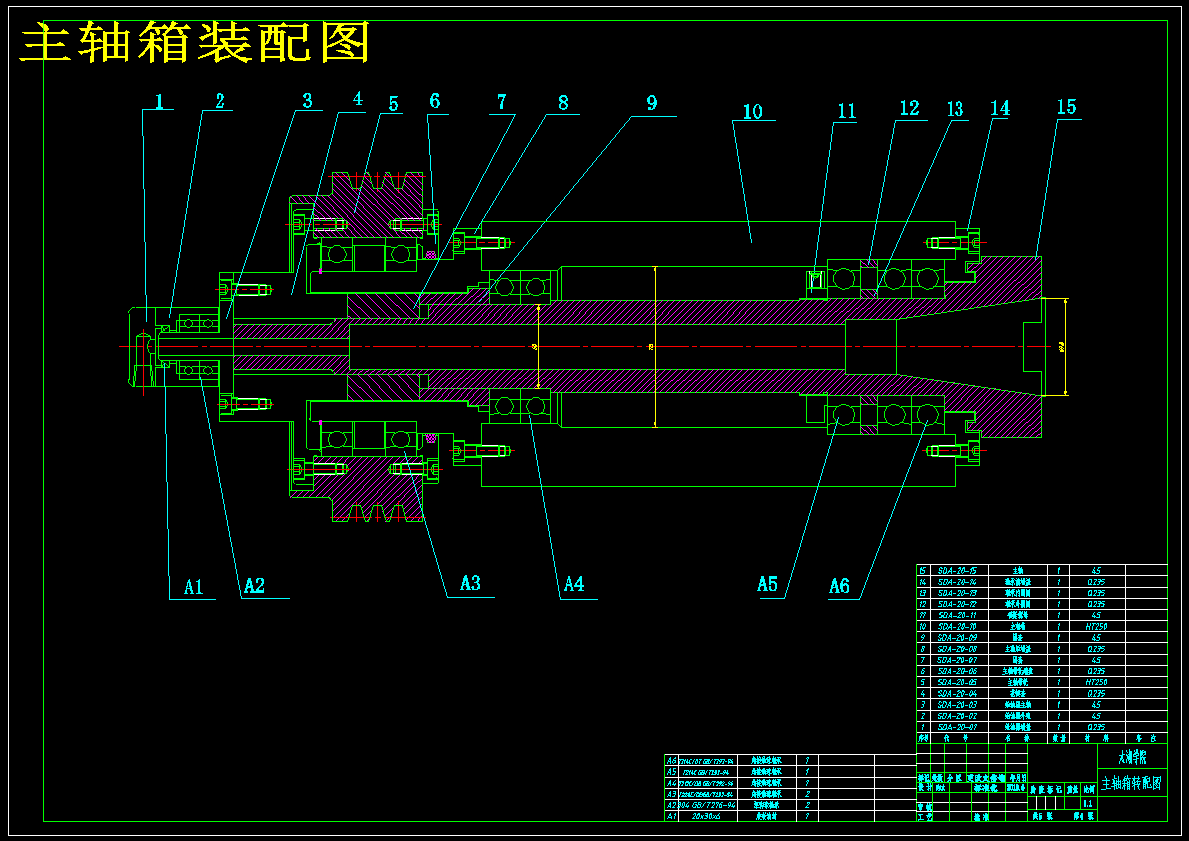
Task: Click parts list cell SDA-20-10
Action: (x=957, y=626)
